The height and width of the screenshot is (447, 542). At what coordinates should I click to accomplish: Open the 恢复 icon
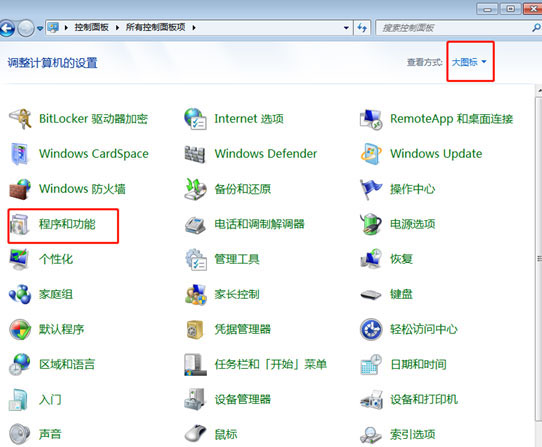pos(371,259)
